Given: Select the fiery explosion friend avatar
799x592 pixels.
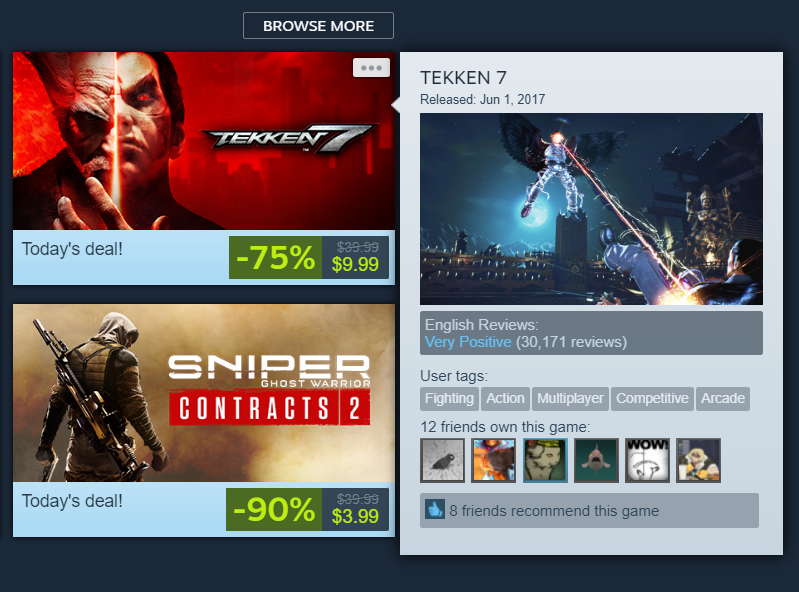Looking at the screenshot, I should tap(493, 460).
